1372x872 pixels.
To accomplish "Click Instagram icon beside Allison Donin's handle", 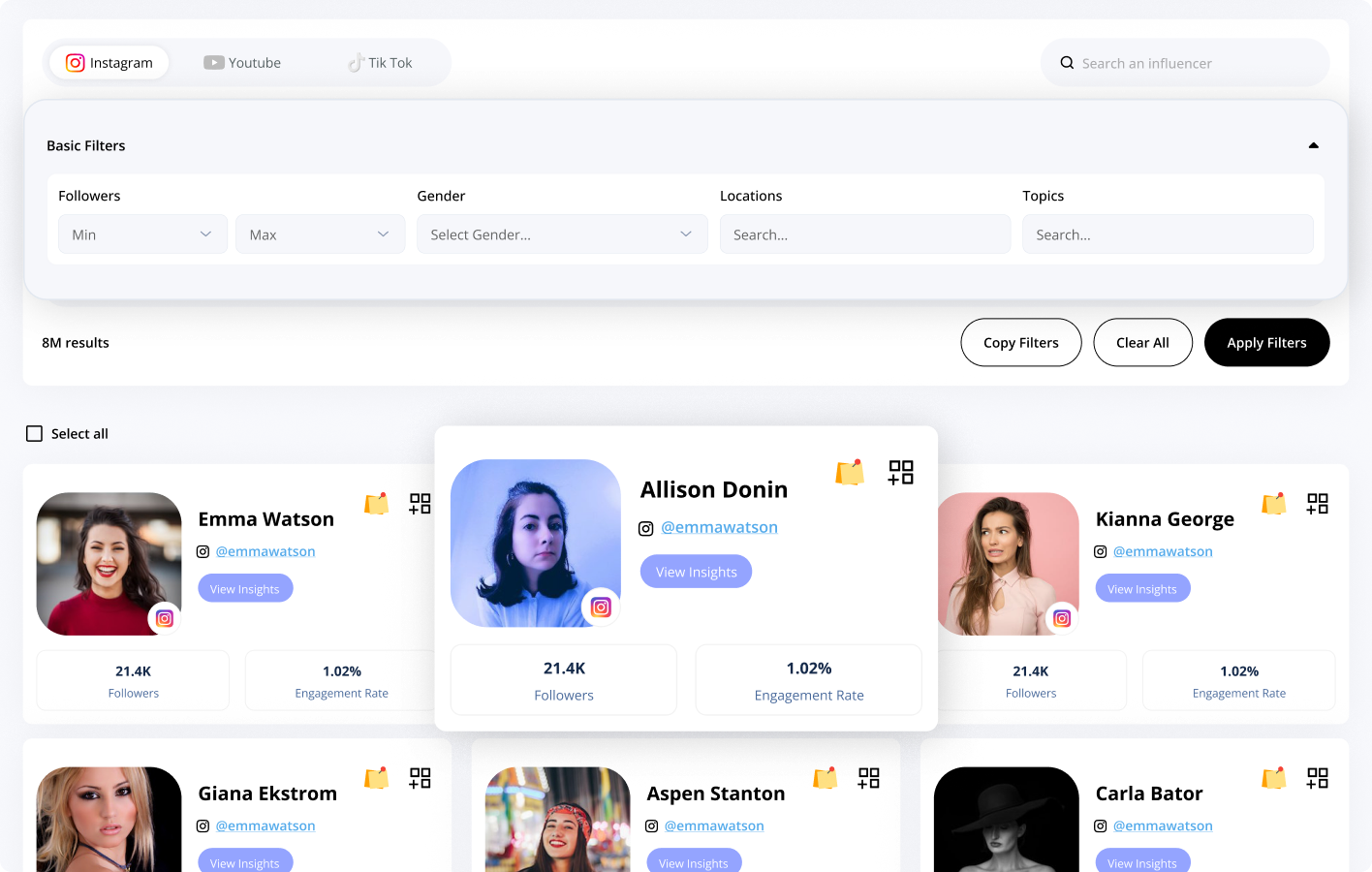I will [x=646, y=529].
